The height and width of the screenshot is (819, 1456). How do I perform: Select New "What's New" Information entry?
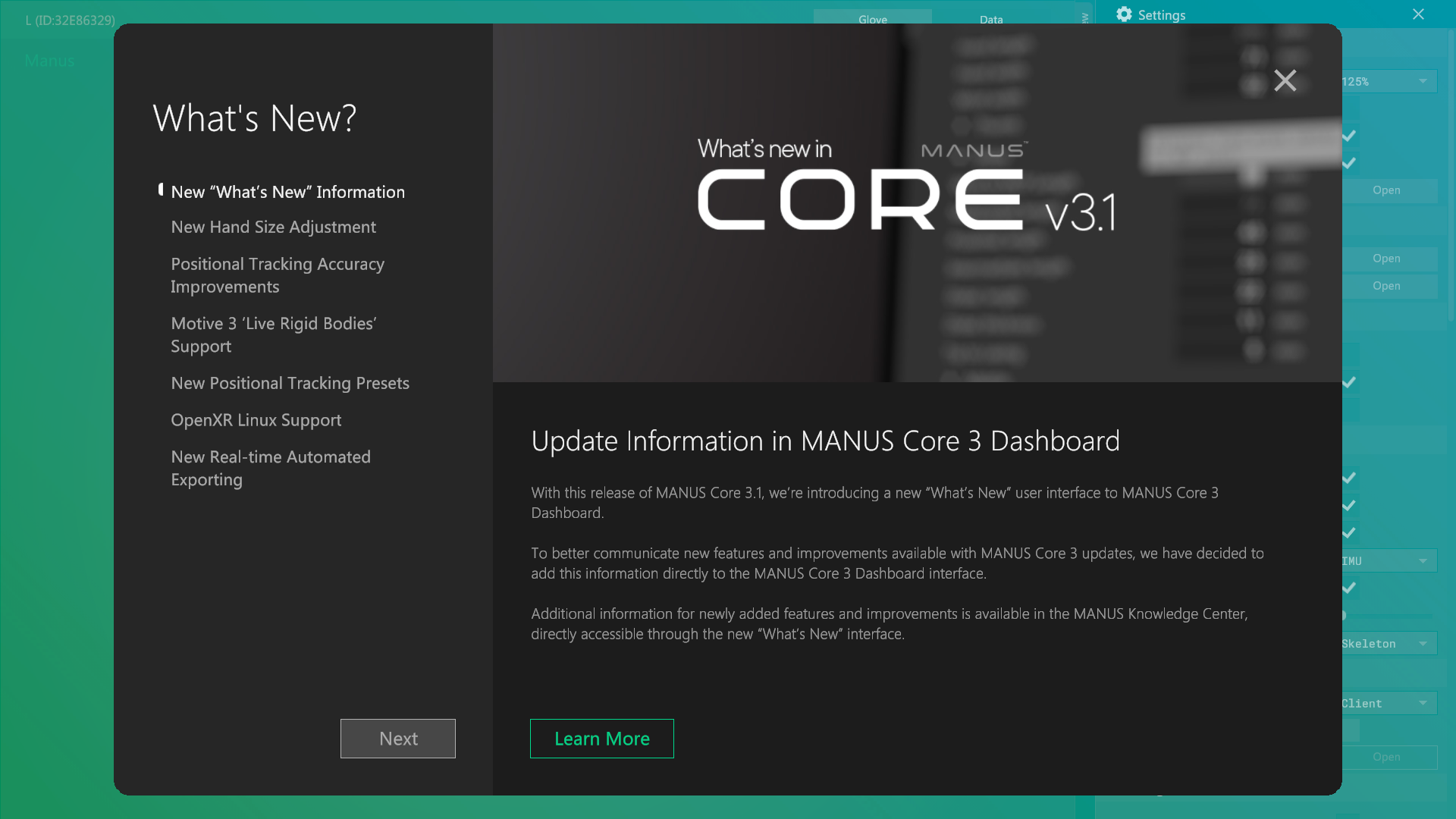(x=287, y=192)
